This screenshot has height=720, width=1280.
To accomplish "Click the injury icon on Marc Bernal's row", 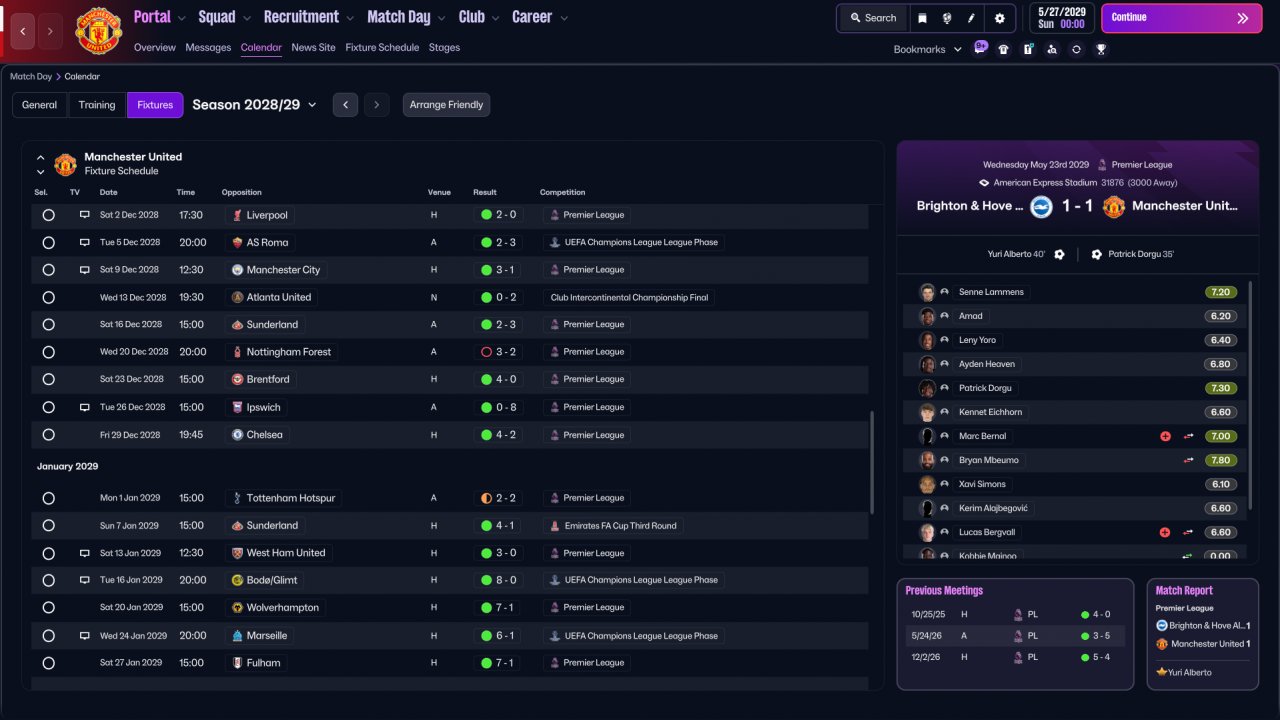I will point(1165,436).
